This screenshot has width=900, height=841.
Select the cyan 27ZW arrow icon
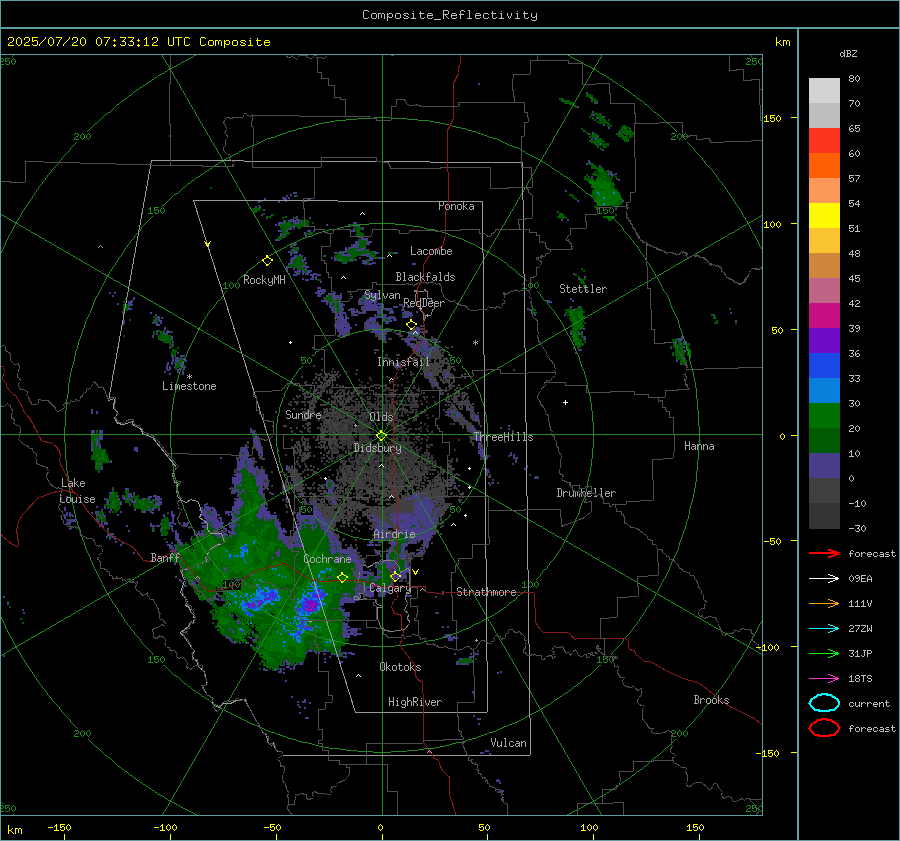[x=824, y=629]
